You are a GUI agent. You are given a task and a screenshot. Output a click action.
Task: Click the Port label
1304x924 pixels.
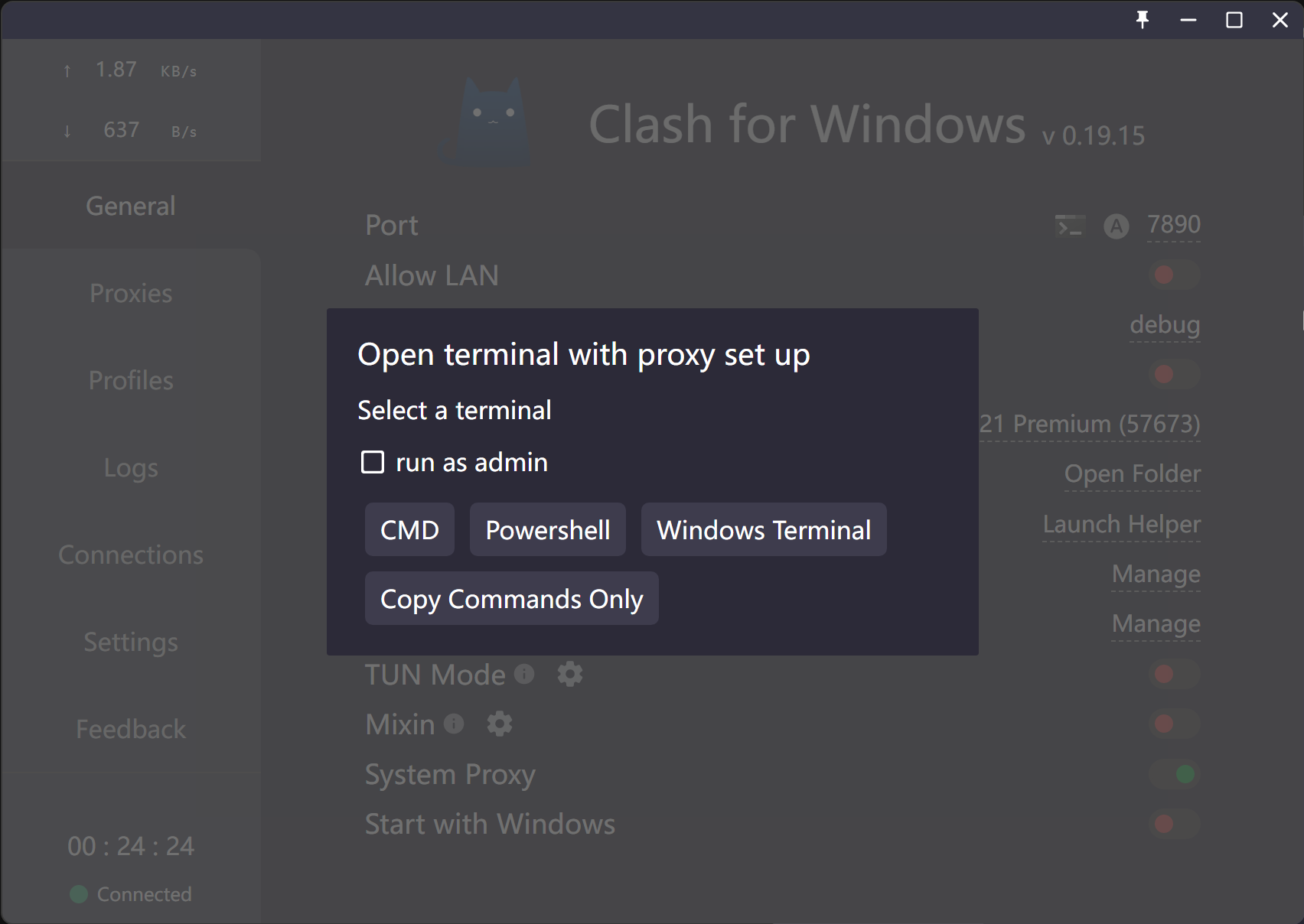(392, 226)
